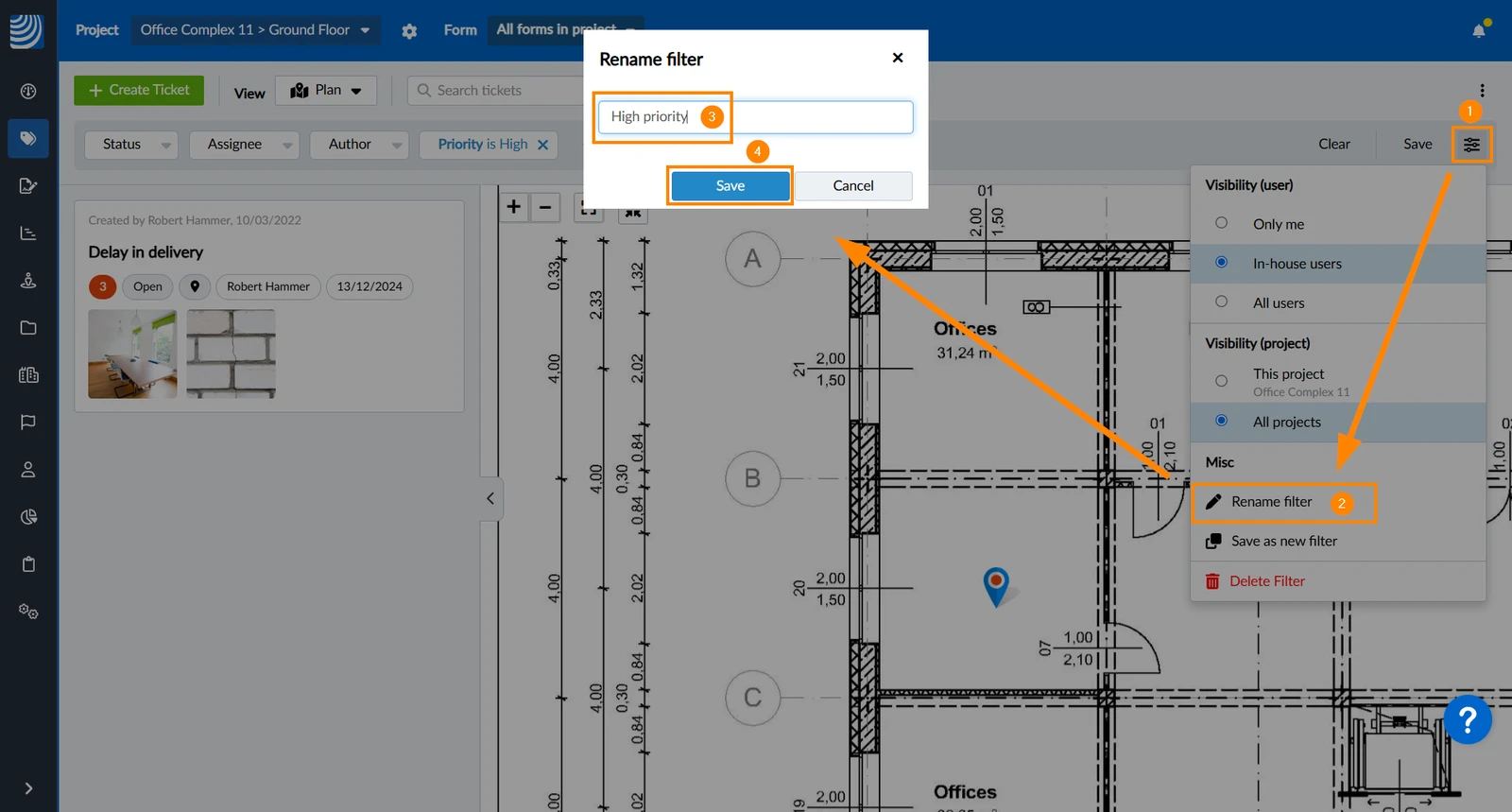Open the buildings icon in sidebar
The image size is (1512, 812).
(28, 375)
